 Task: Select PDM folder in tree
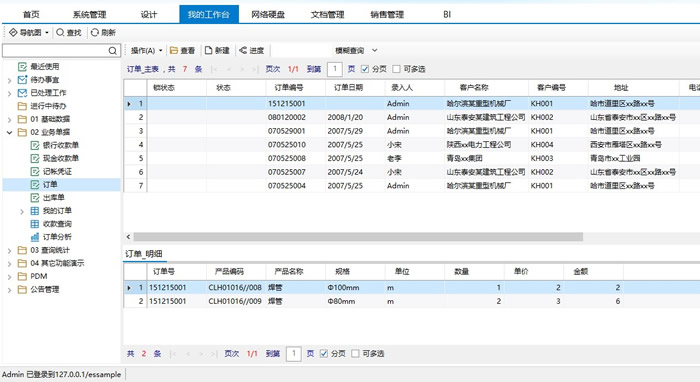coord(38,276)
